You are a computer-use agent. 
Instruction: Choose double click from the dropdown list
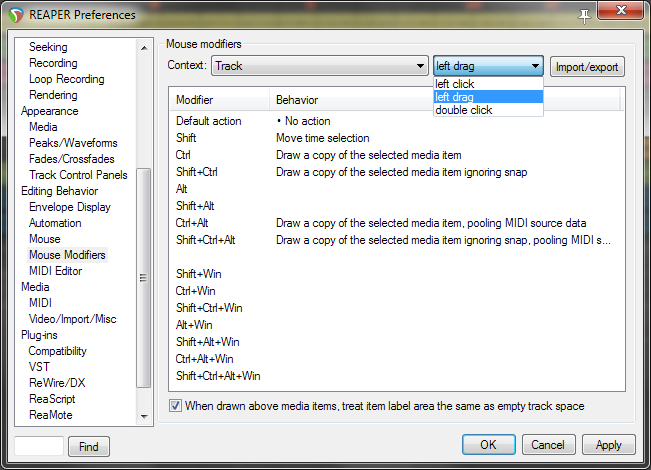488,110
